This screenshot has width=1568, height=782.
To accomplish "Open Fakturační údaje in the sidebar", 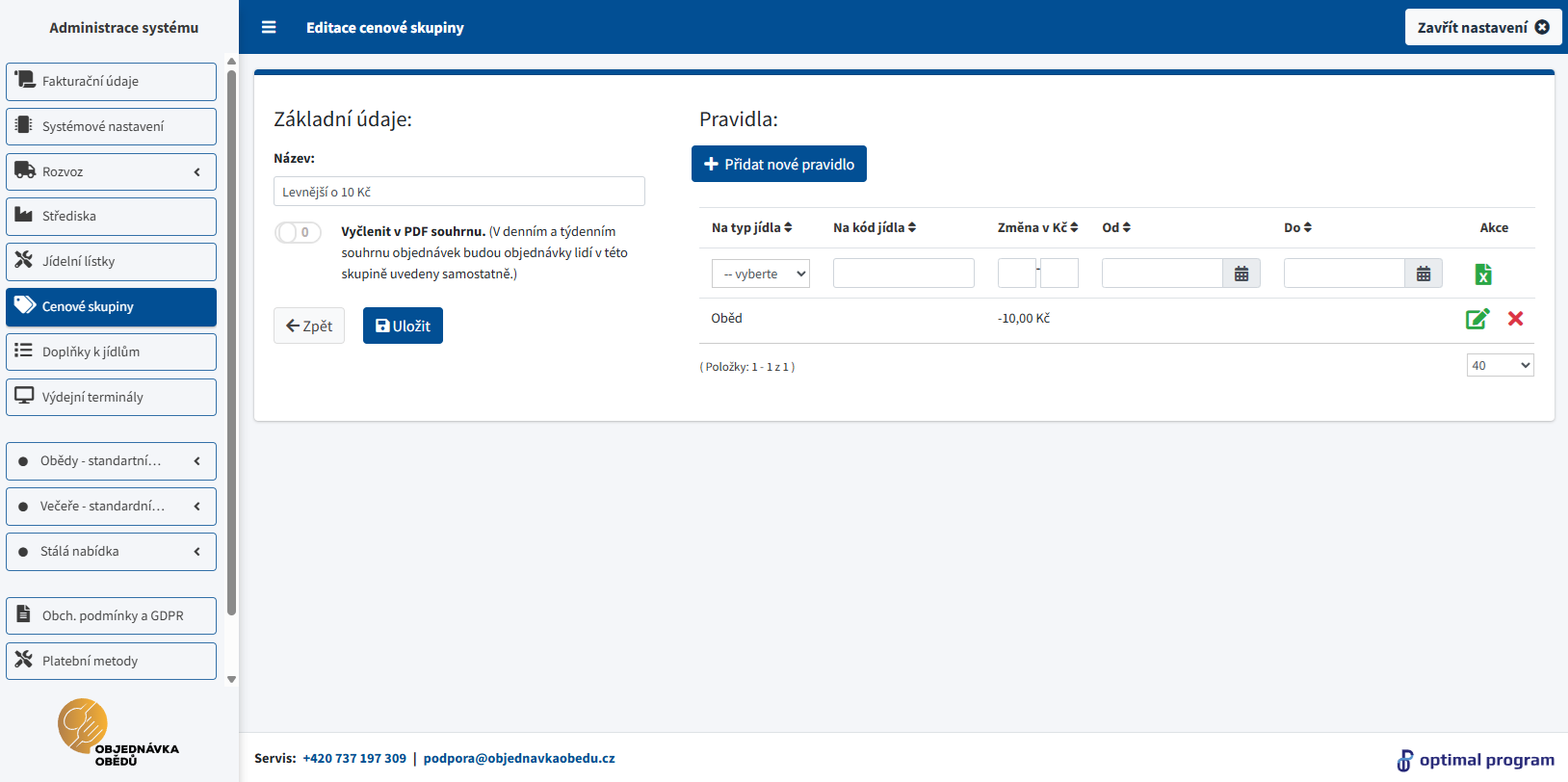I will pos(111,81).
